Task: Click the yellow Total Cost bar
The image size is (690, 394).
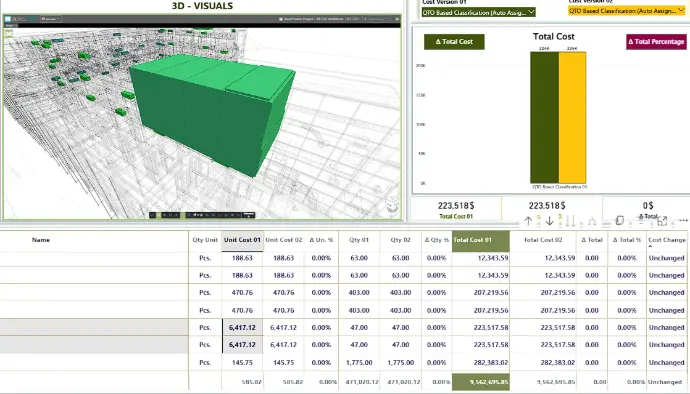Action: [x=573, y=118]
